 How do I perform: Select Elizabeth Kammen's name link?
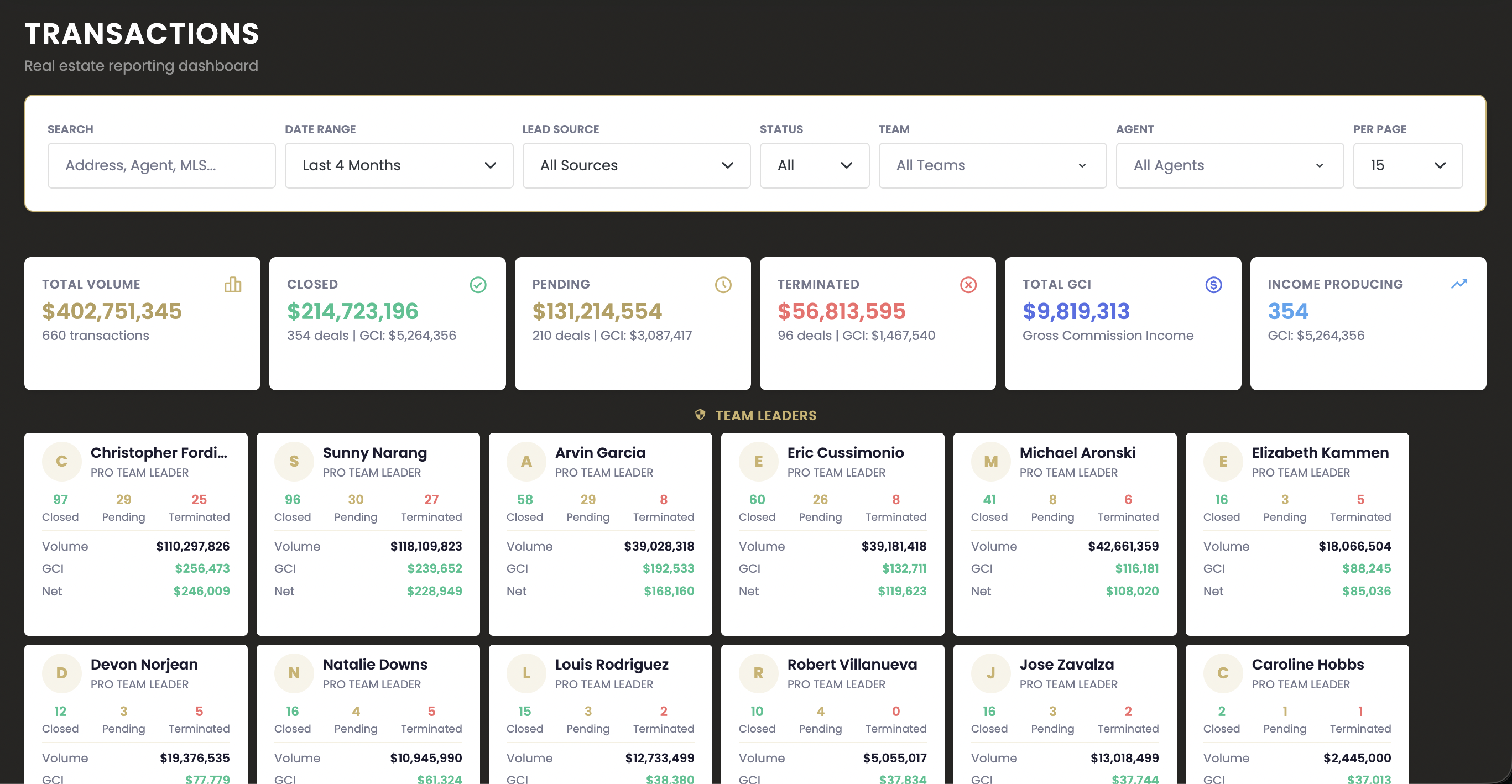coord(1320,452)
